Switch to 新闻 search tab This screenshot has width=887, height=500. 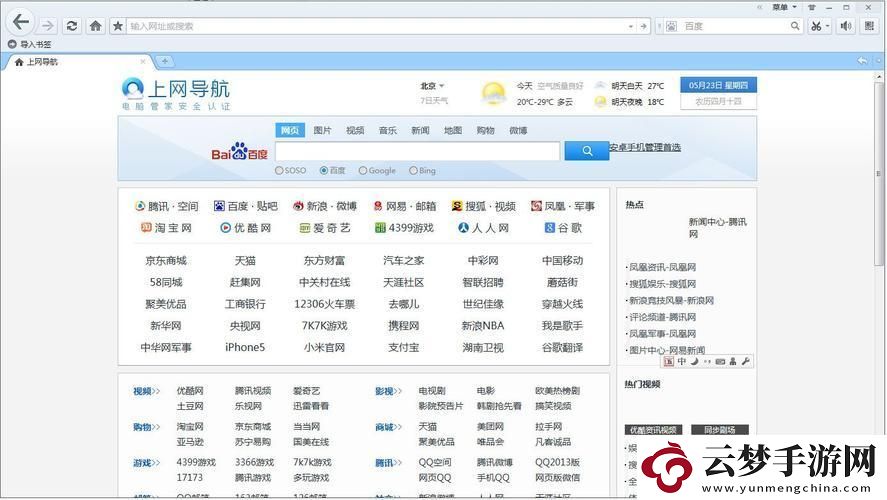click(x=420, y=130)
